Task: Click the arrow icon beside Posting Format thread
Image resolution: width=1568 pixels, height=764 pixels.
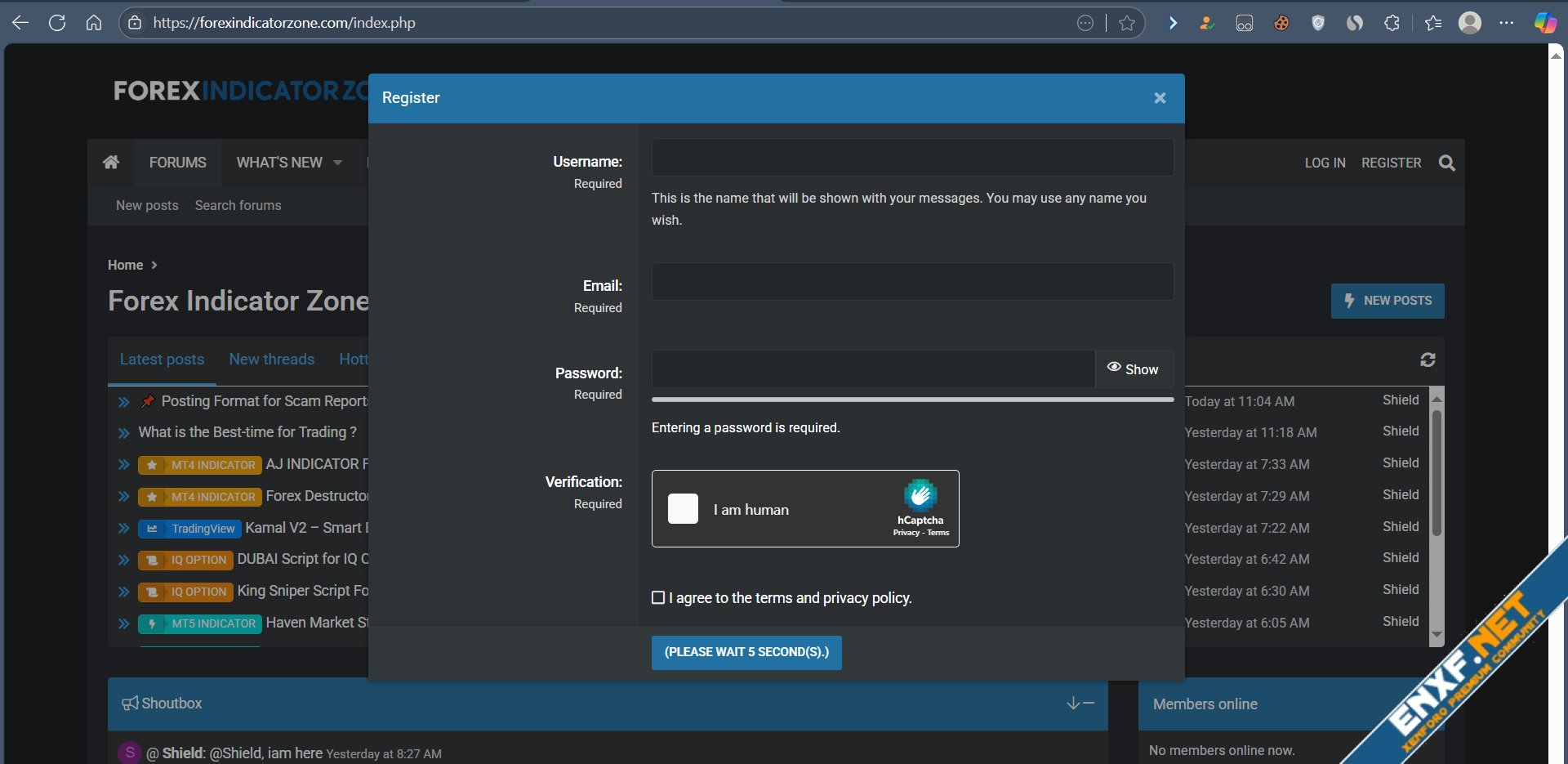Action: pos(124,402)
